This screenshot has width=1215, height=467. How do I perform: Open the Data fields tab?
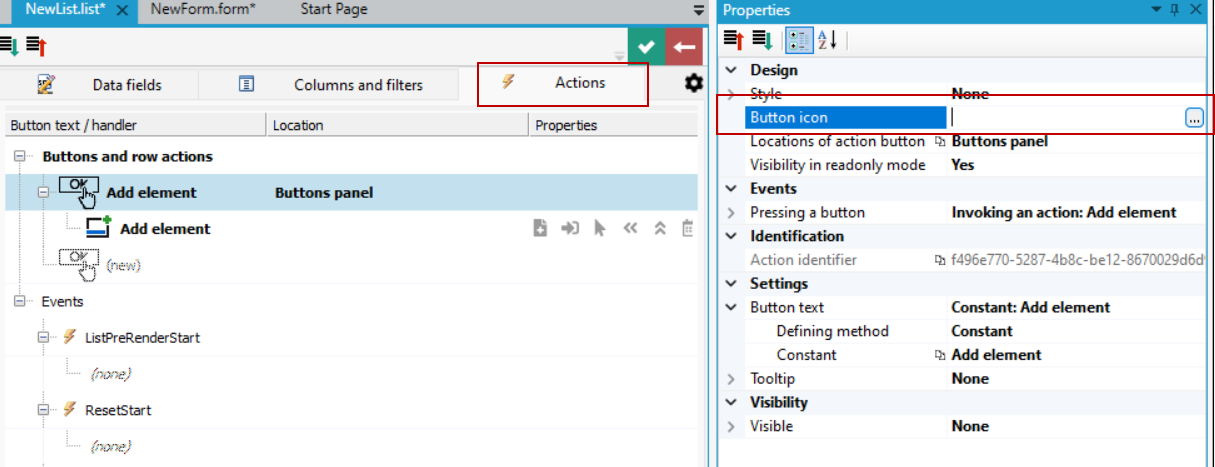pos(100,85)
